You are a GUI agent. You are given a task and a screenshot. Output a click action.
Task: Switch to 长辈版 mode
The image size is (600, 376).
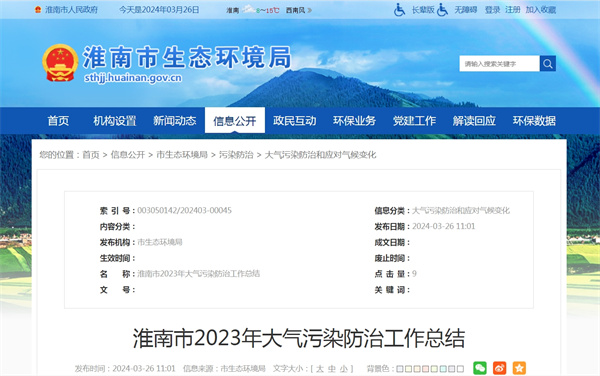(423, 10)
